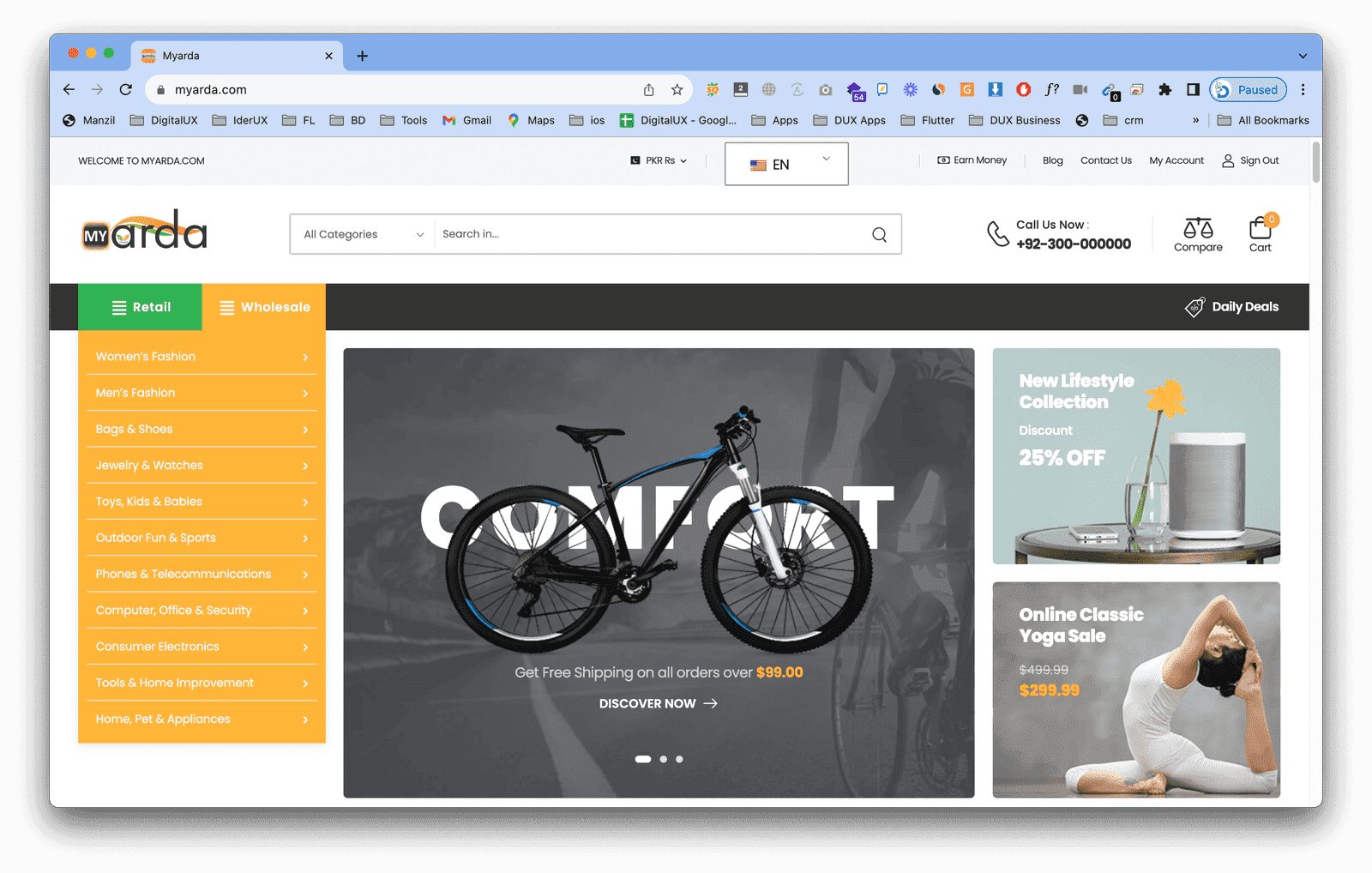1372x873 pixels.
Task: Click the site lock icon in the address bar
Action: pyautogui.click(x=160, y=89)
